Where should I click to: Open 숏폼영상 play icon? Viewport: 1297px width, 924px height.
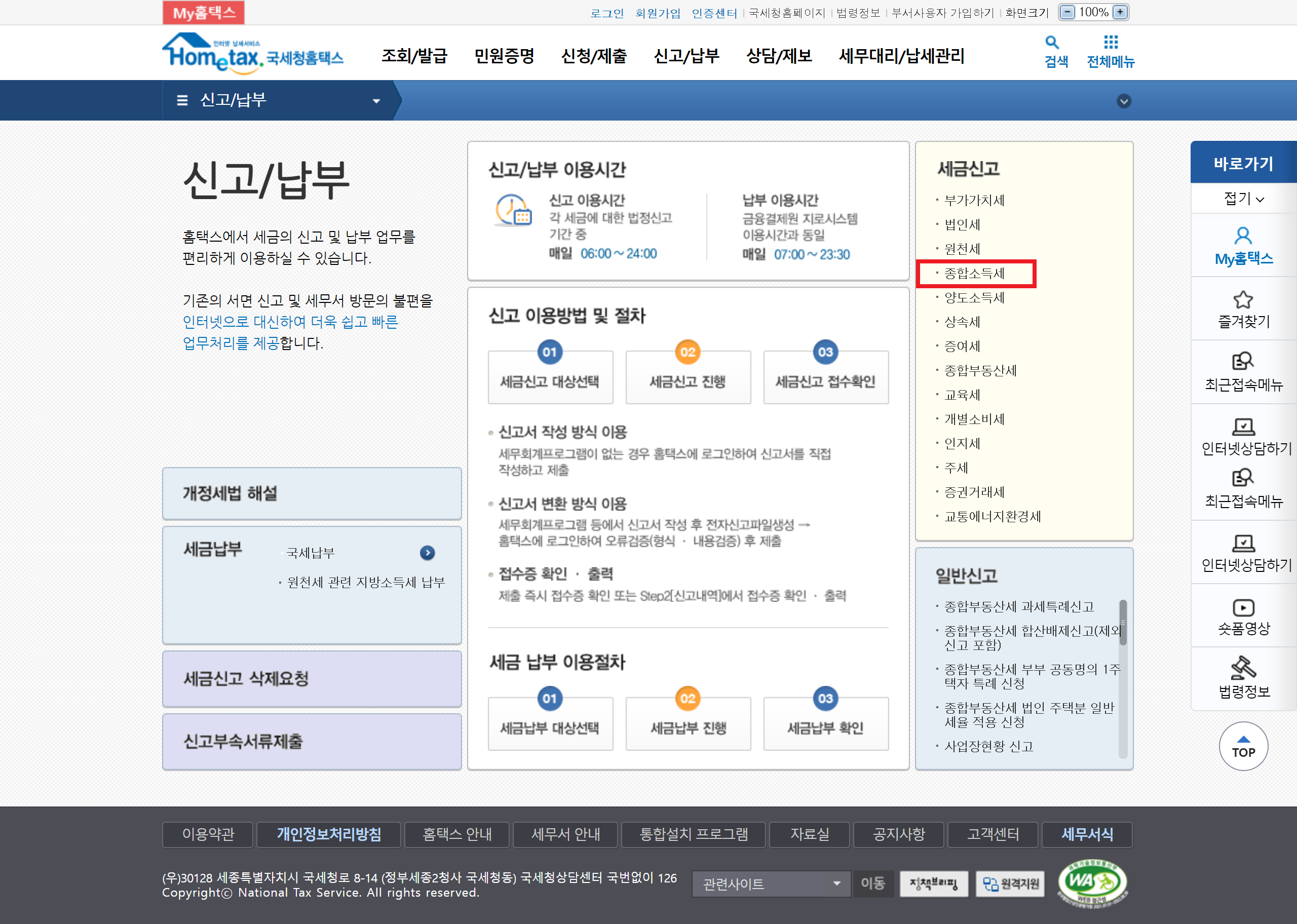tap(1243, 608)
